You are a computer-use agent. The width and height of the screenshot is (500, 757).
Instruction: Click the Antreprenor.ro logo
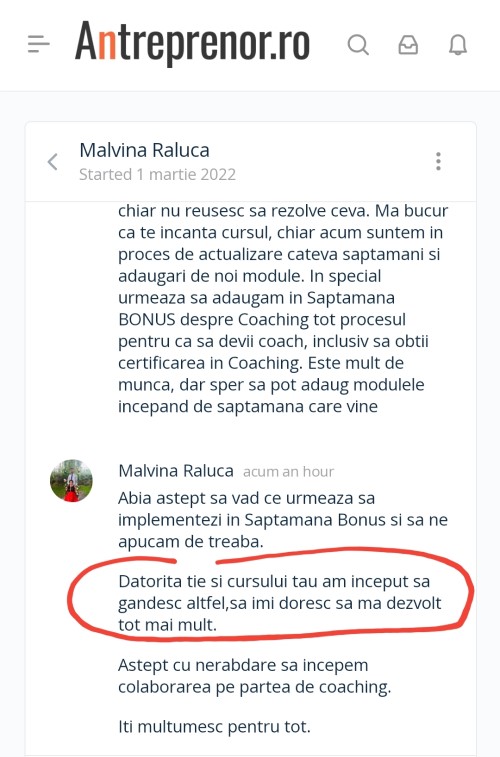192,42
